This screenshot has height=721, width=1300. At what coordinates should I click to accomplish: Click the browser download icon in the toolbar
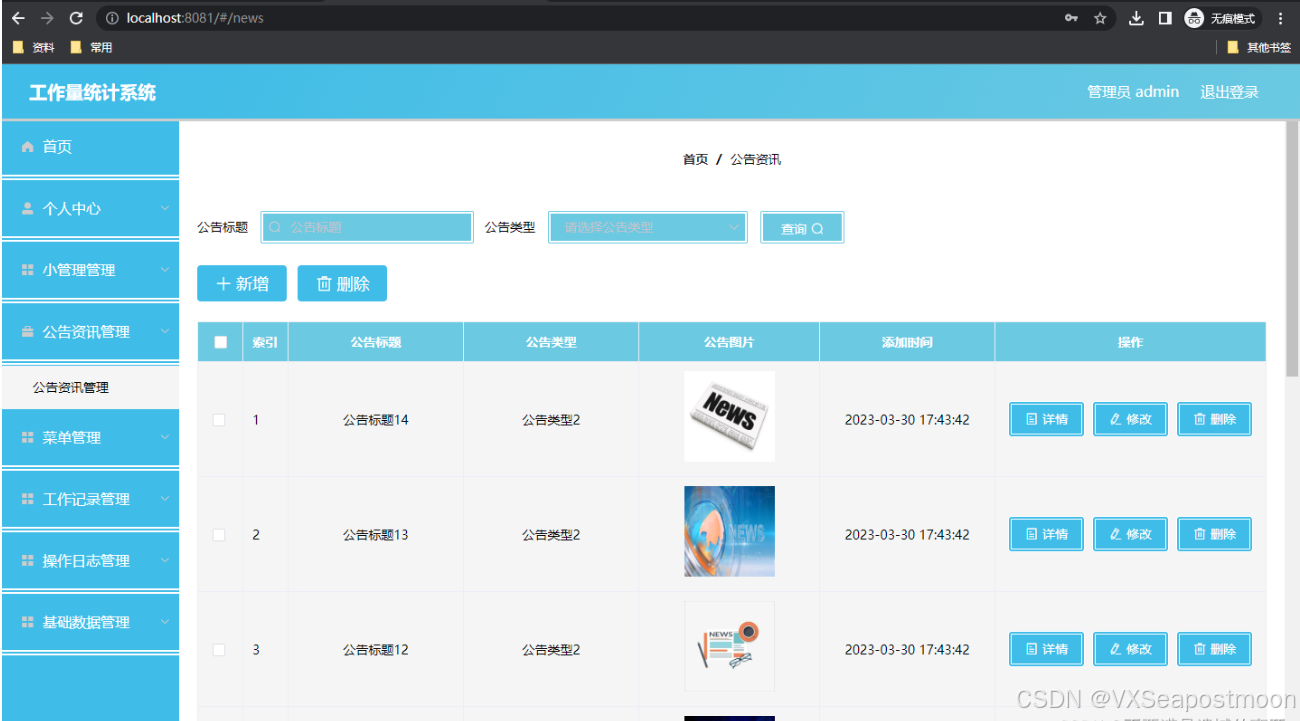[x=1136, y=17]
